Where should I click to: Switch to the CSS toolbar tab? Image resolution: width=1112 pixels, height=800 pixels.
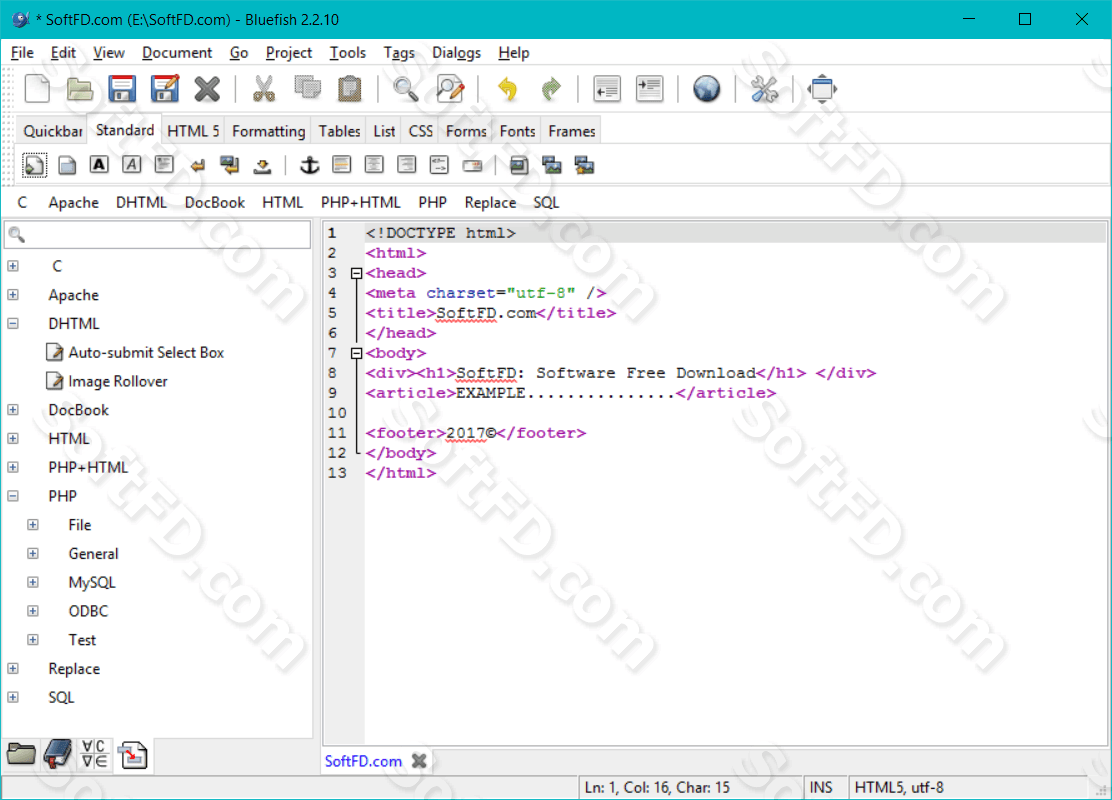421,131
